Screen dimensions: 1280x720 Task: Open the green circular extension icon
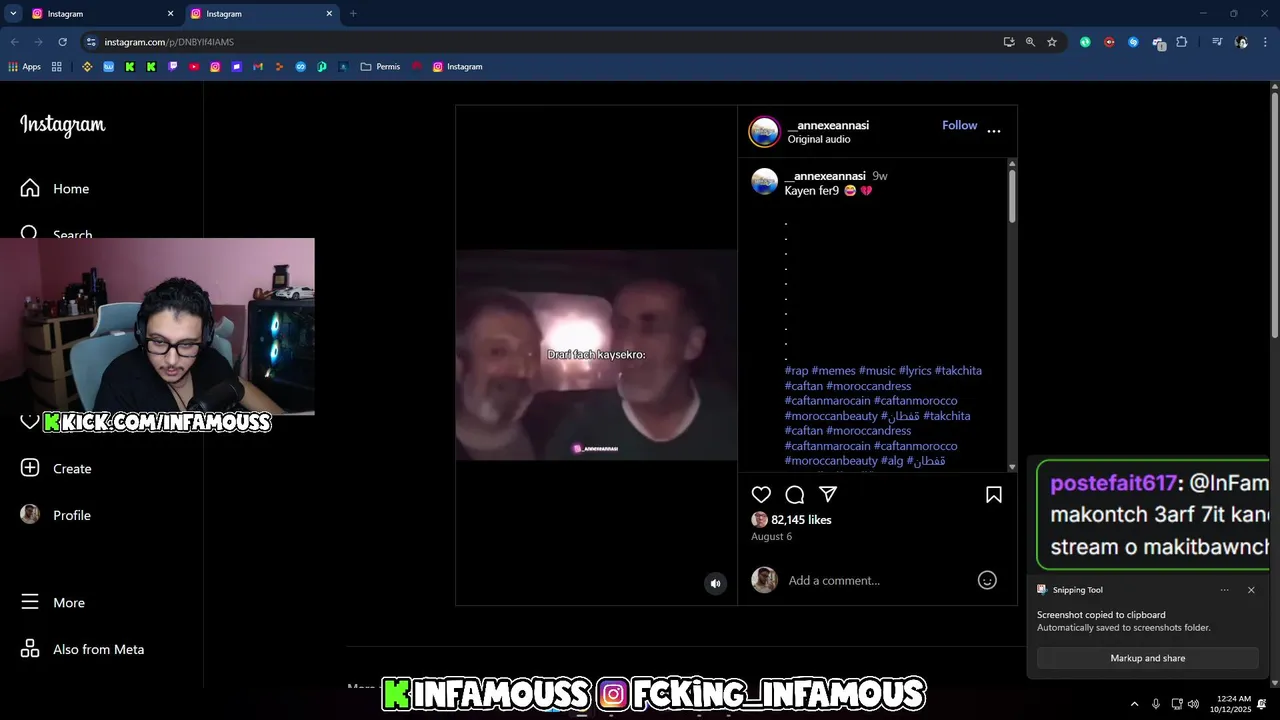pos(1085,42)
